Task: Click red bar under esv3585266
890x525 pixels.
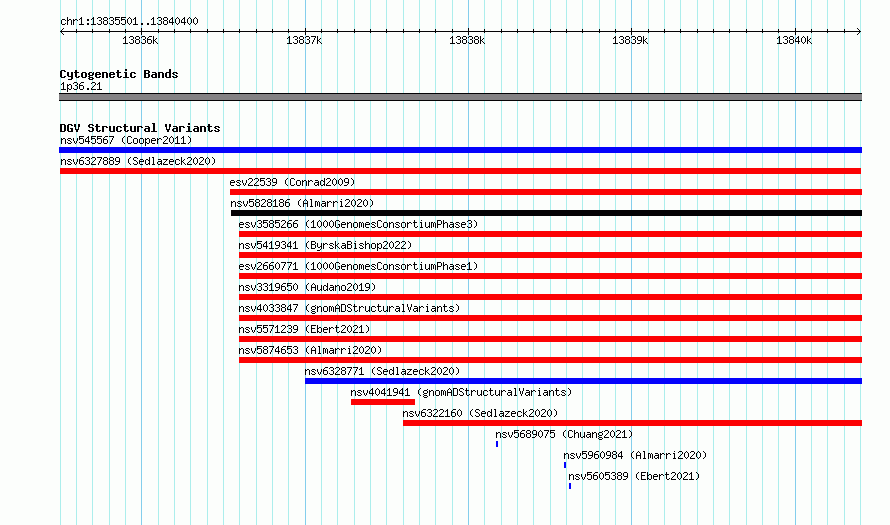Action: 551,234
